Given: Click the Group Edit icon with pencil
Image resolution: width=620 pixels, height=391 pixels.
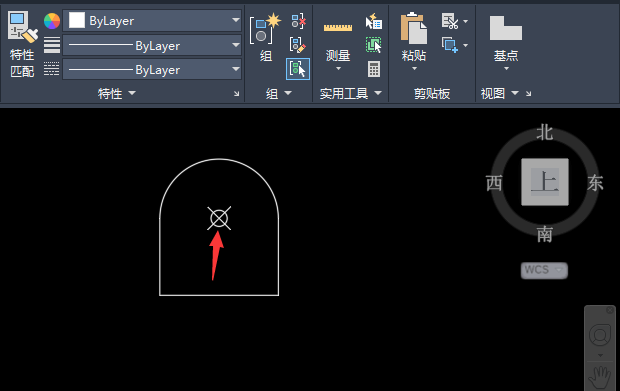Looking at the screenshot, I should tap(298, 45).
